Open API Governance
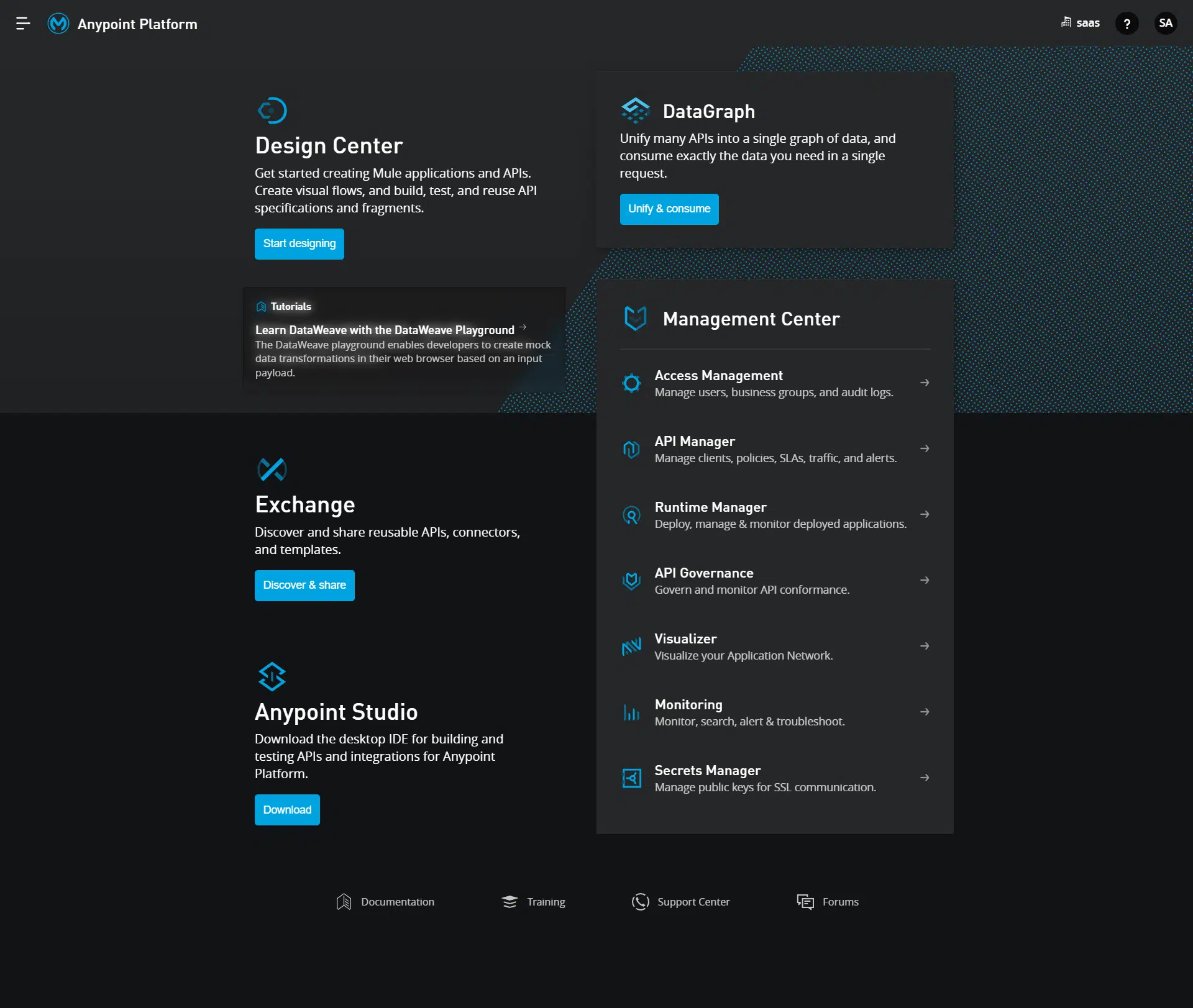 (775, 580)
